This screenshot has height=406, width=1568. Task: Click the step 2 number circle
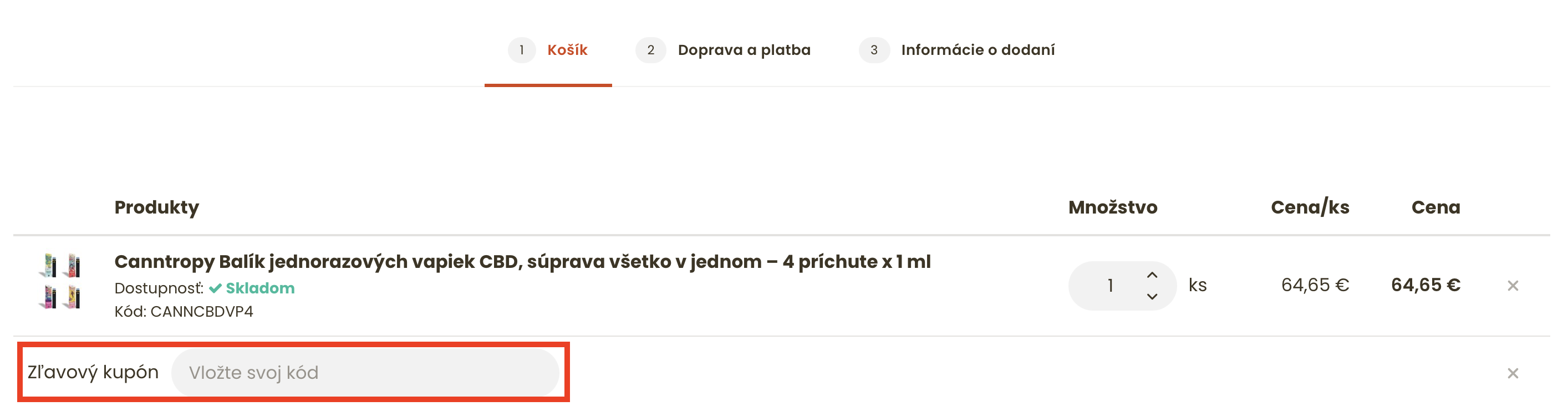pos(650,50)
